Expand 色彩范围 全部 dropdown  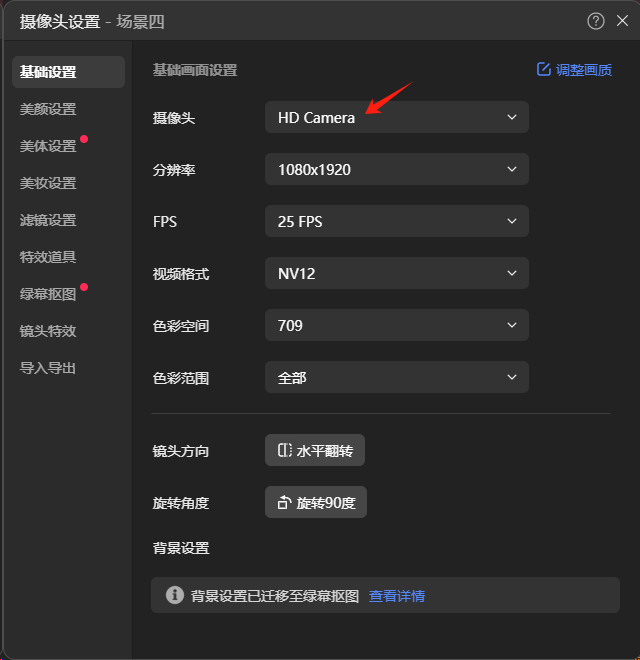pyautogui.click(x=397, y=377)
